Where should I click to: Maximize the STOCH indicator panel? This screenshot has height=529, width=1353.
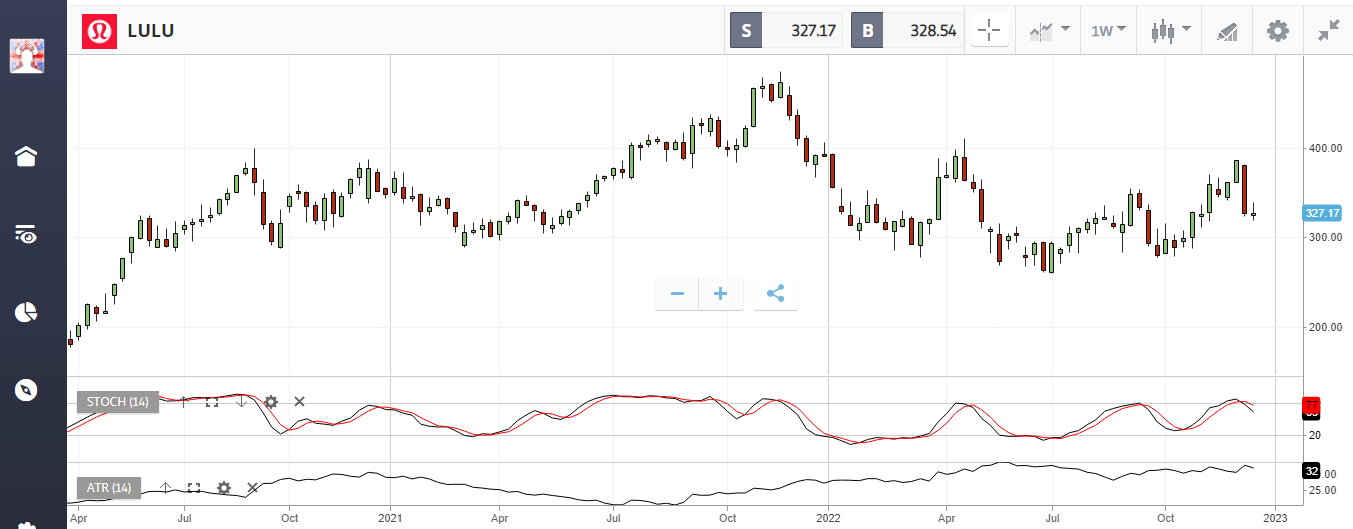tap(212, 402)
